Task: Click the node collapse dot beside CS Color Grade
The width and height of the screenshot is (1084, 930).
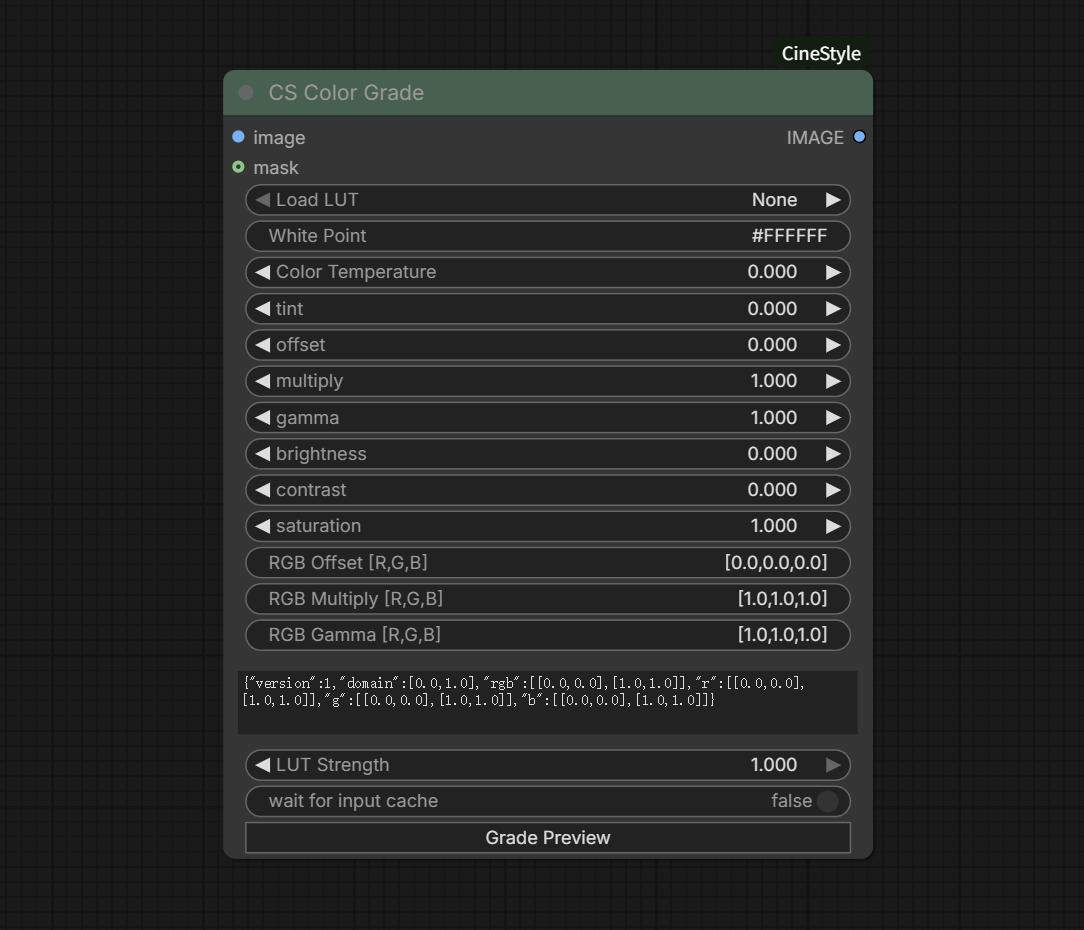Action: click(x=245, y=93)
